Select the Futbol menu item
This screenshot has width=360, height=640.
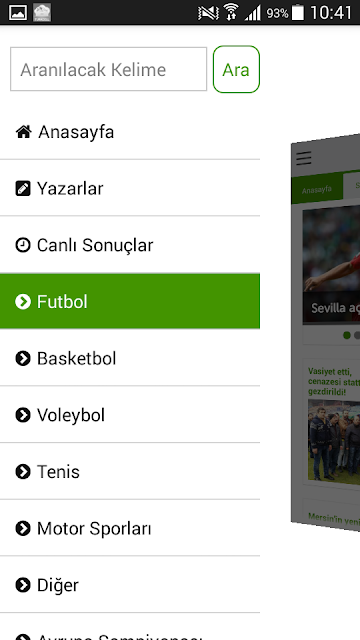click(130, 301)
